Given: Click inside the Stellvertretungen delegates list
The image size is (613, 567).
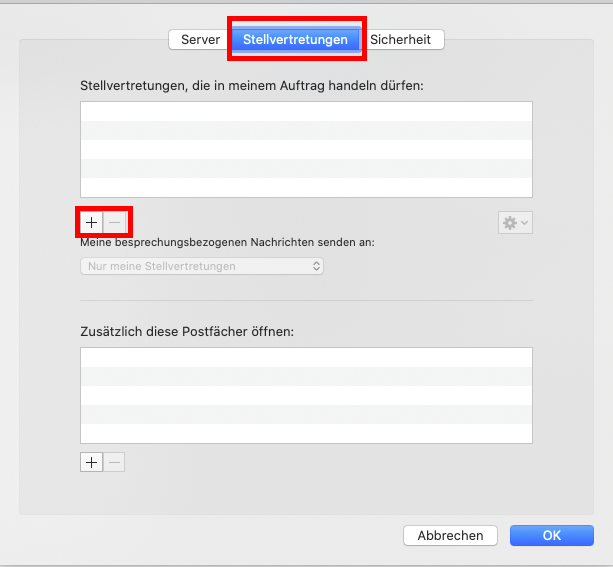Looking at the screenshot, I should (x=306, y=149).
